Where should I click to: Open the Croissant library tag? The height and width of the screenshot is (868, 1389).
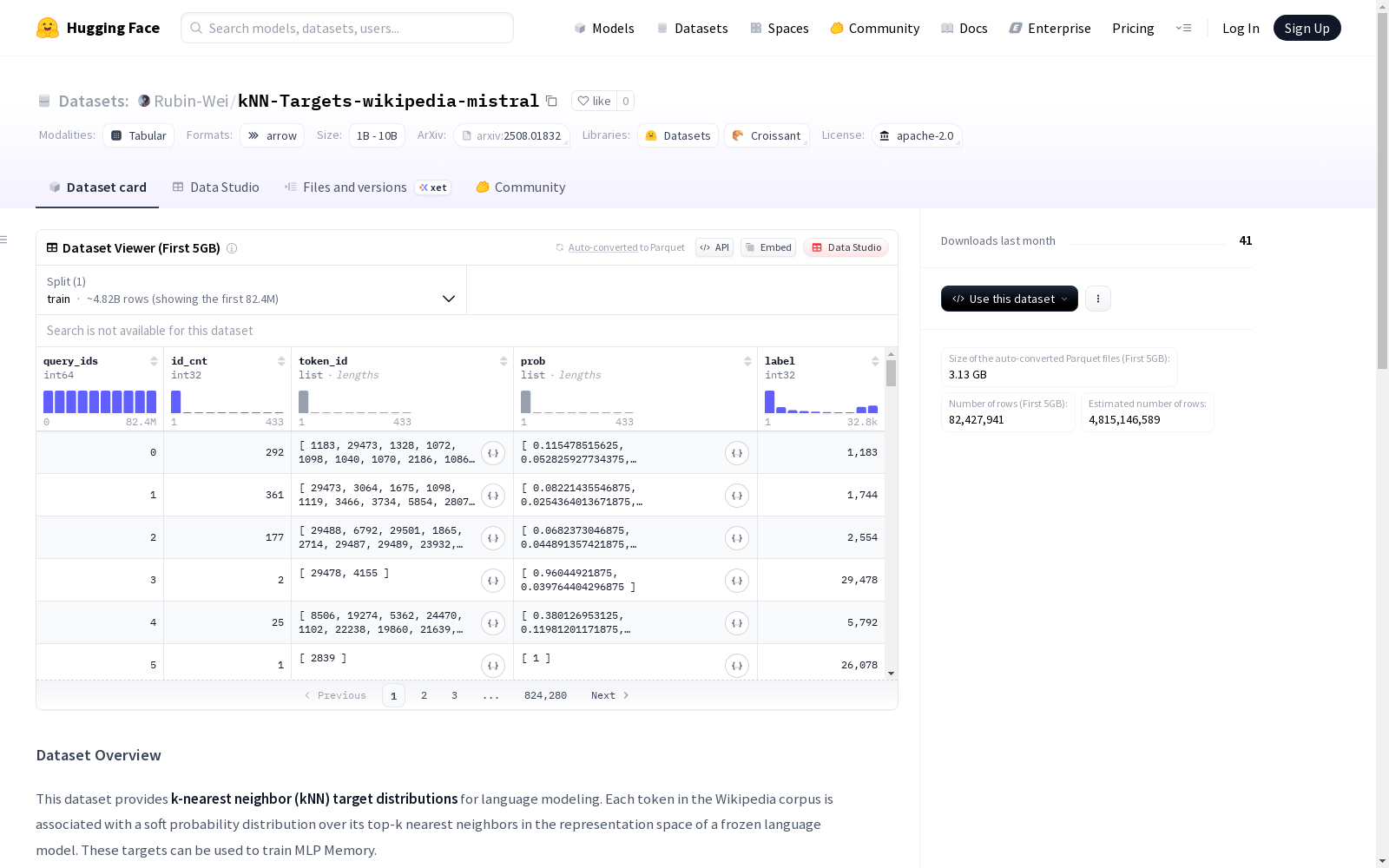pyautogui.click(x=767, y=135)
